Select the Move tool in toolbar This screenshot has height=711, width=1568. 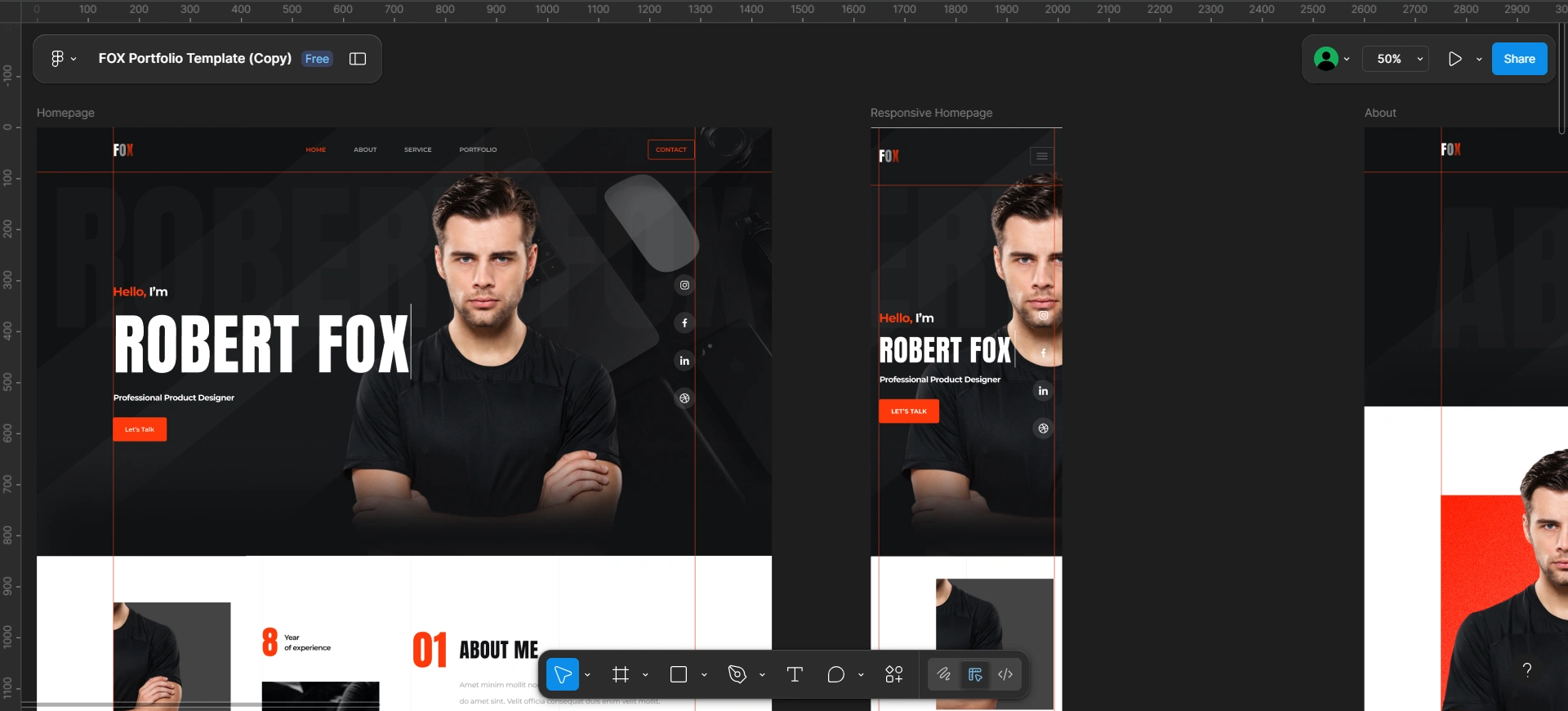tap(563, 674)
